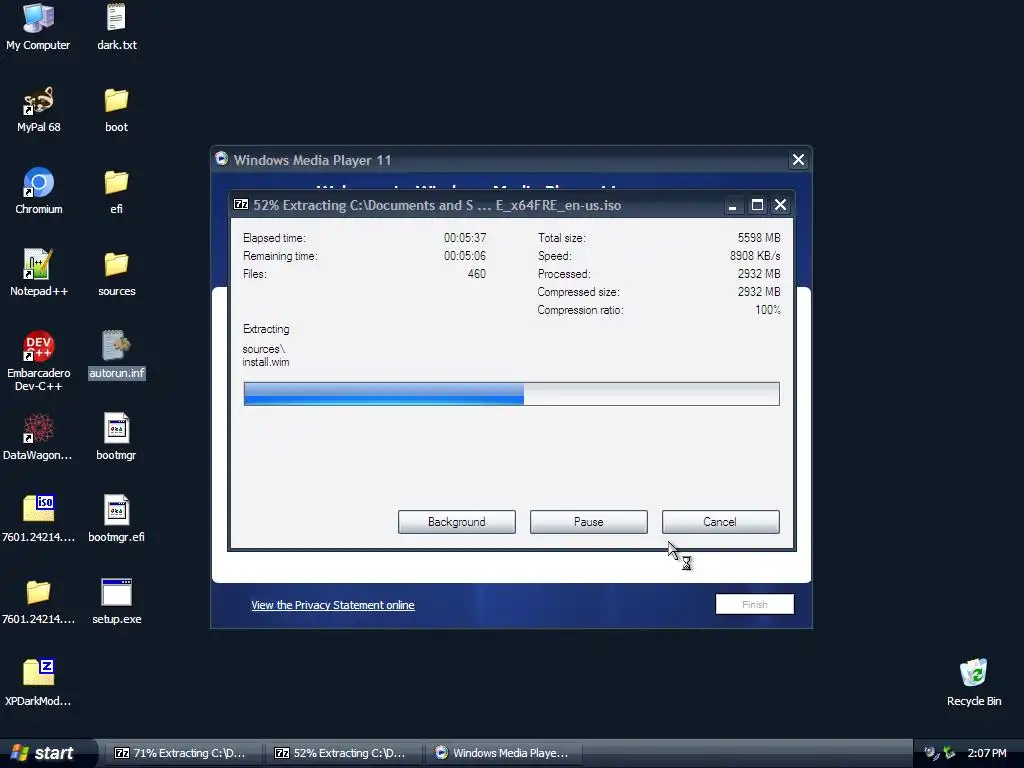Click the '8908 KB/s' speed value

tap(755, 256)
